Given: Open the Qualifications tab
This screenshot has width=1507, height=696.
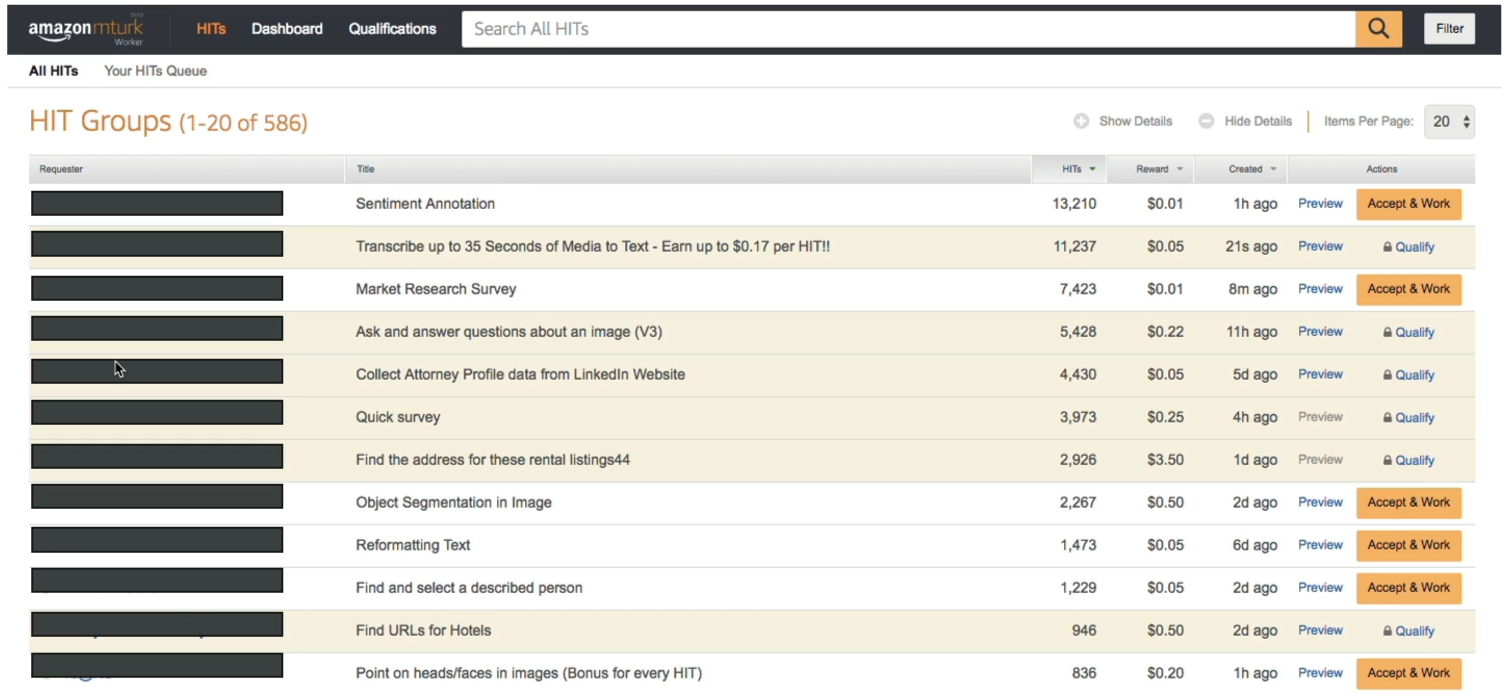Looking at the screenshot, I should (x=392, y=29).
